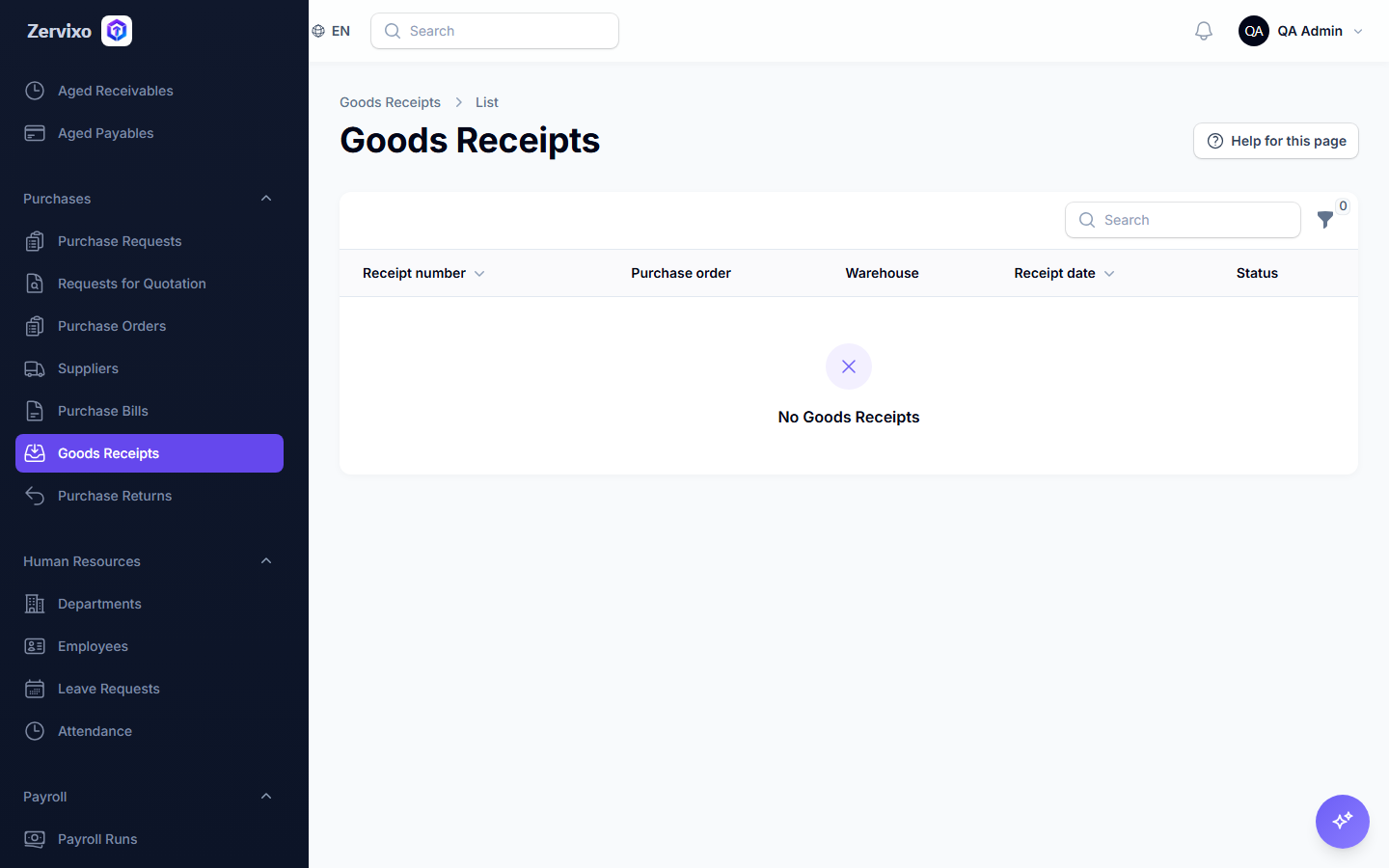Click the Zervixo brand name
Image resolution: width=1389 pixels, height=868 pixels.
pyautogui.click(x=59, y=31)
